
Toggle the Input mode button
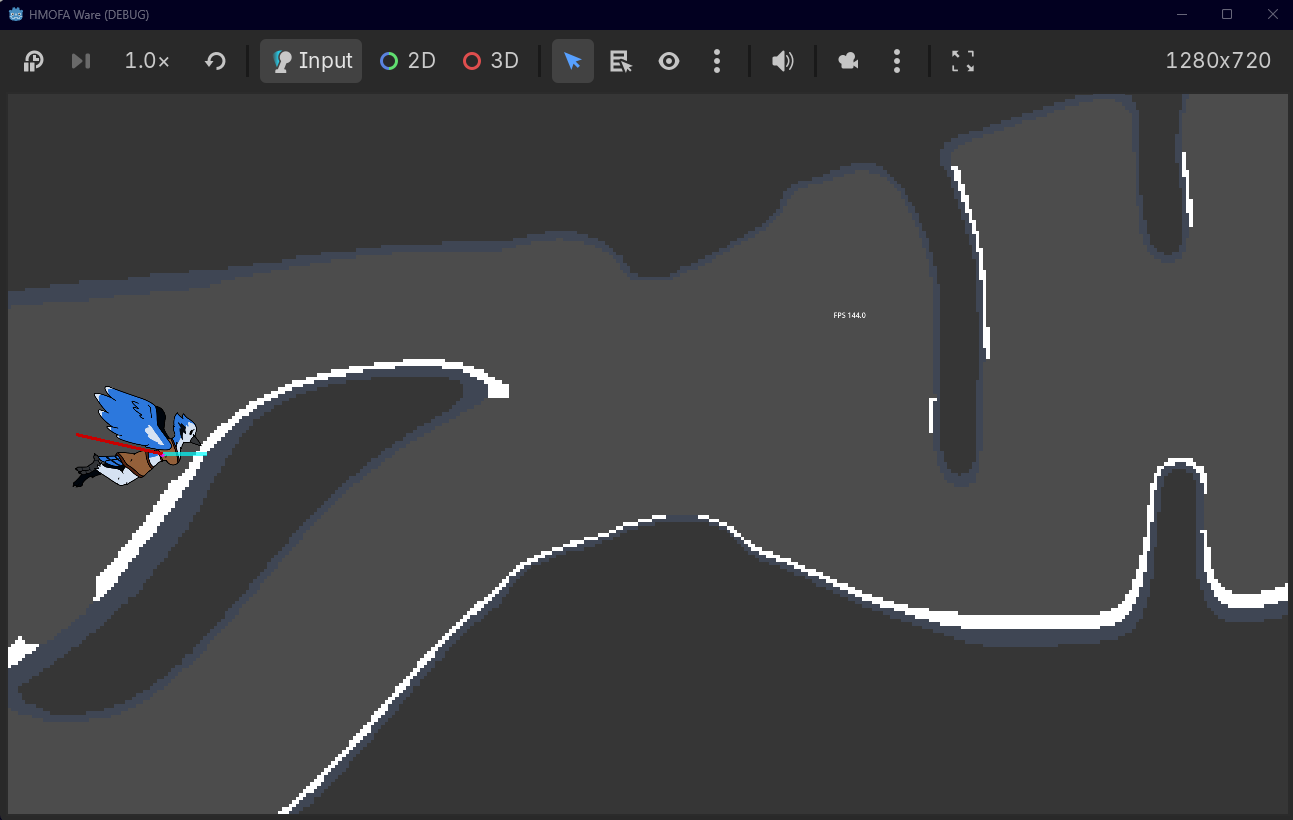311,61
